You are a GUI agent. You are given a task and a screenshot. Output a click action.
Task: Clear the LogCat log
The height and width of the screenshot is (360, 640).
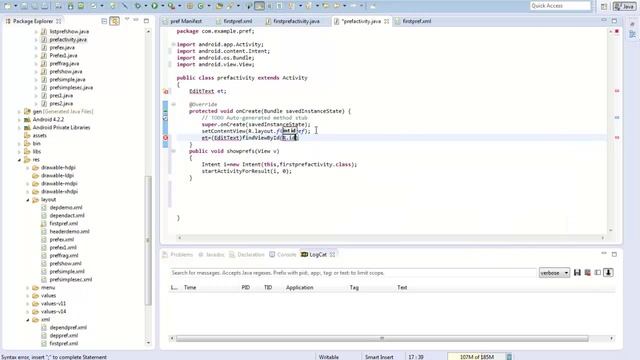(x=588, y=273)
